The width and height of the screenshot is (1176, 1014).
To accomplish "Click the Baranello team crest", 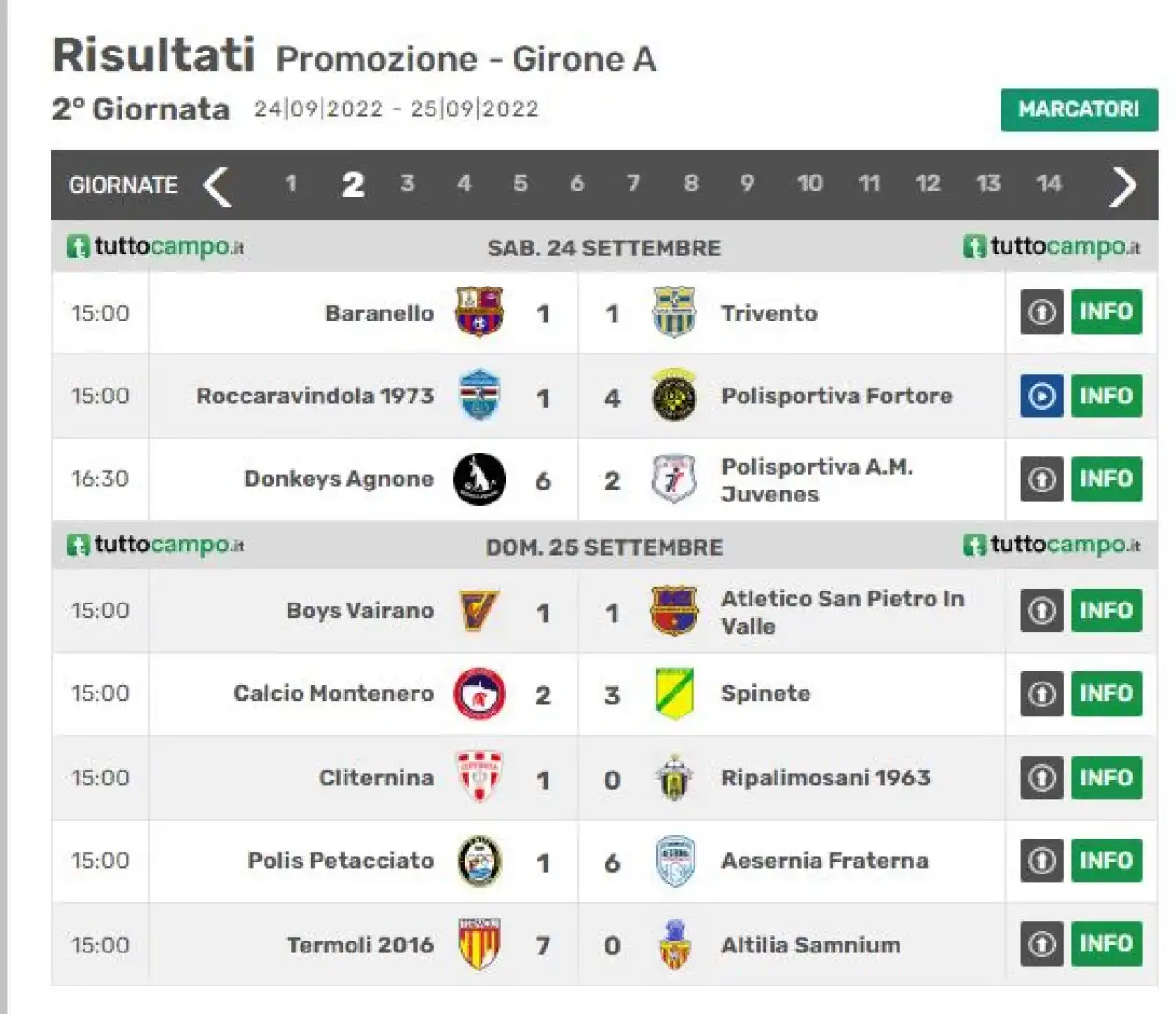I will tap(479, 312).
